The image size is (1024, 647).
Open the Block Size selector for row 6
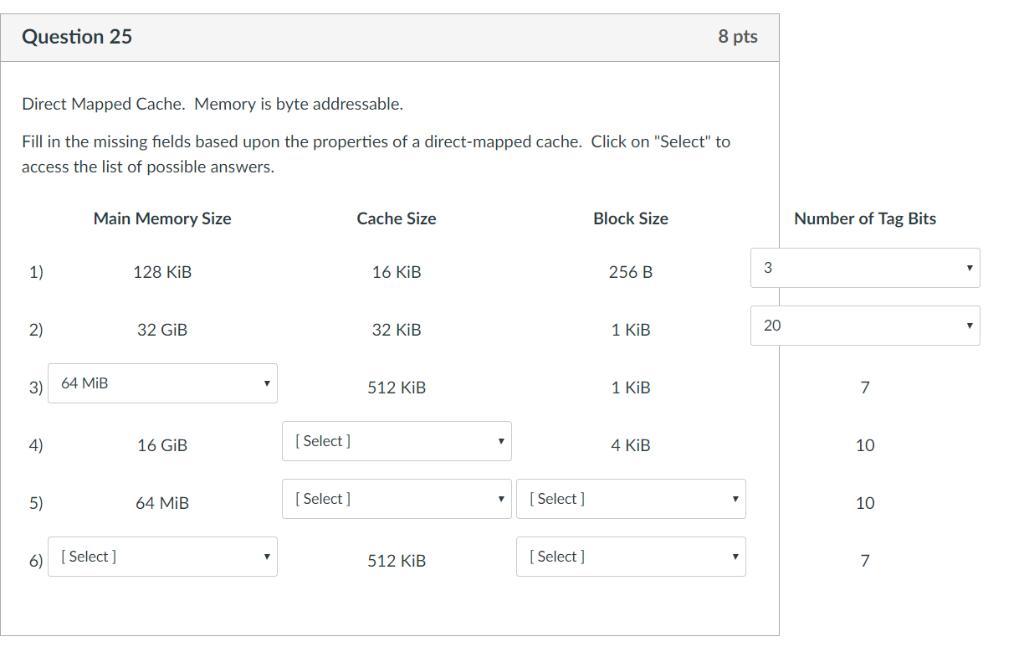coord(630,556)
